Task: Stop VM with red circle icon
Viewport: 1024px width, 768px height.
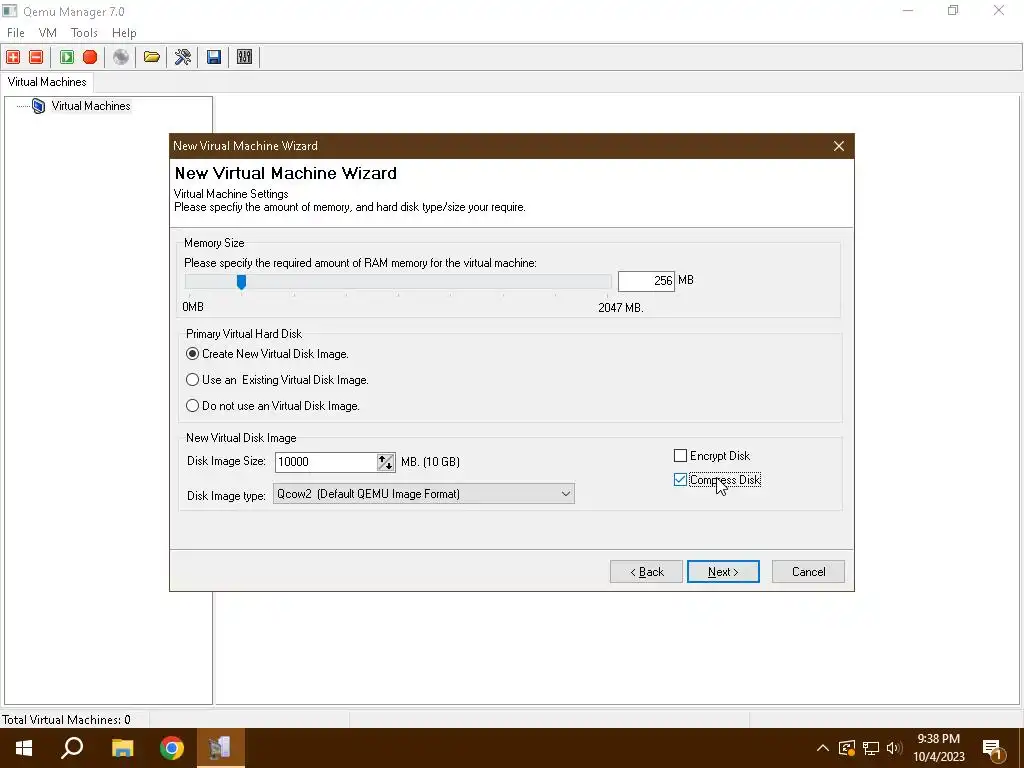Action: point(90,57)
